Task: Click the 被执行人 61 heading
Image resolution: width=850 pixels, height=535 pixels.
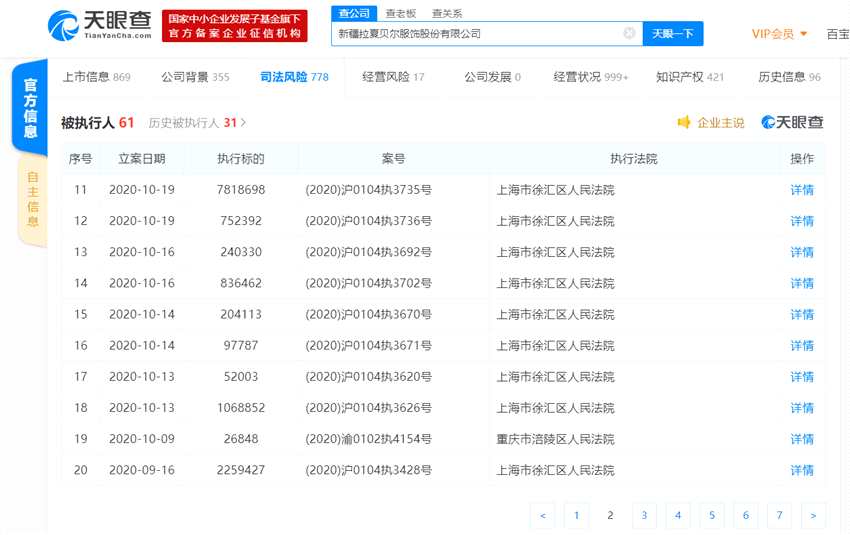Action: coord(98,123)
